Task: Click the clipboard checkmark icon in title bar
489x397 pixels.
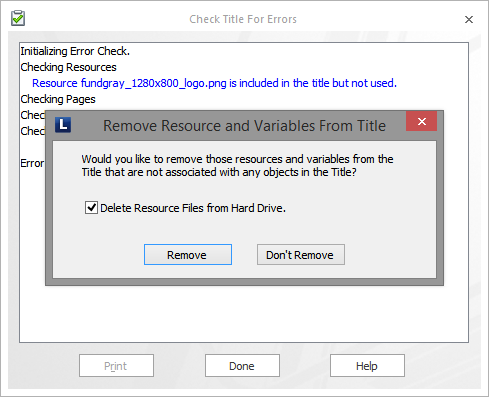Action: click(18, 18)
